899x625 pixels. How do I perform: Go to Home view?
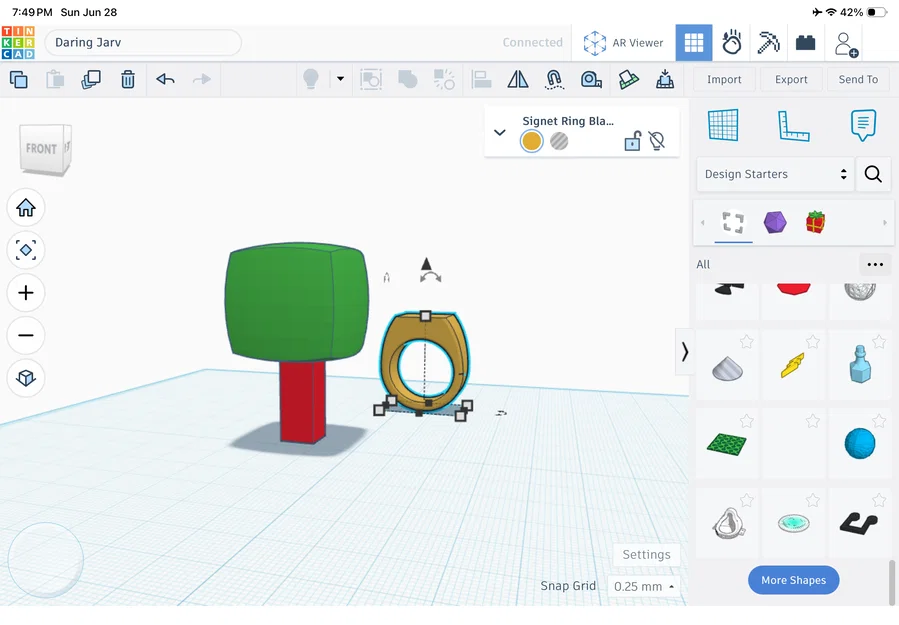click(26, 208)
